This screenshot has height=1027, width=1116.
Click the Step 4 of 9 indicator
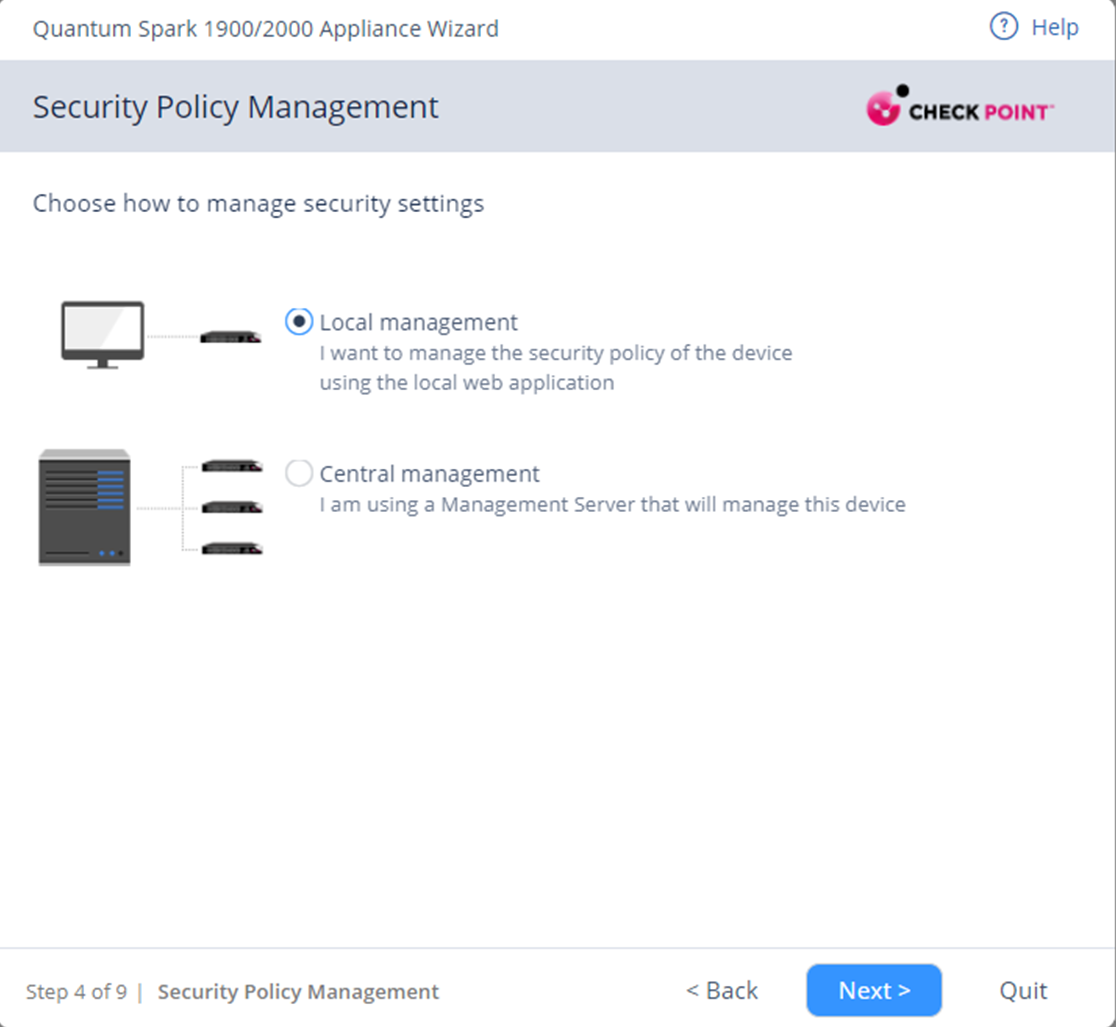(76, 992)
